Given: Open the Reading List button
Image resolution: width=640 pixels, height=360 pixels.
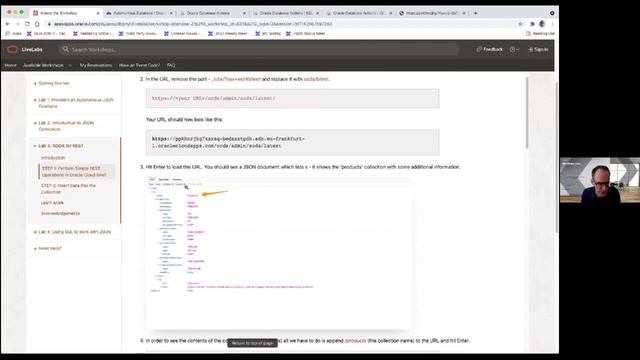Looking at the screenshot, I should 540,33.
